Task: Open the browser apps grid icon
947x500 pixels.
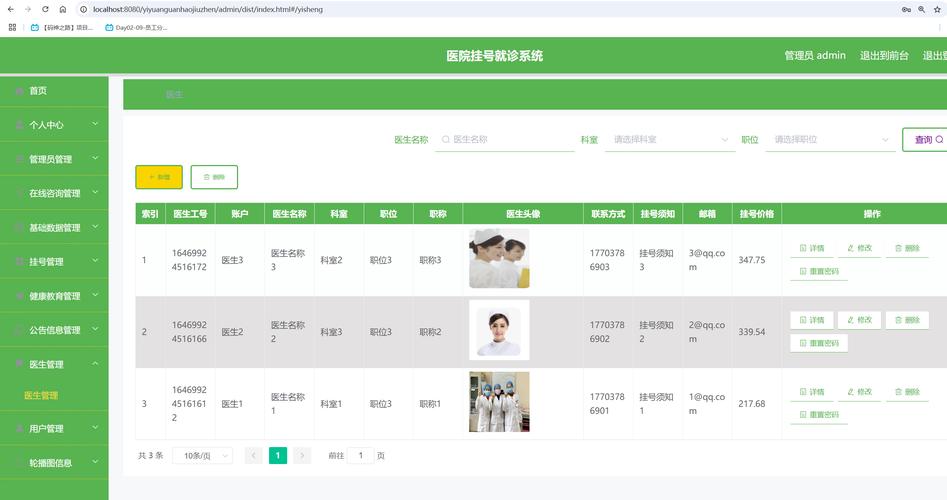Action: [x=12, y=27]
